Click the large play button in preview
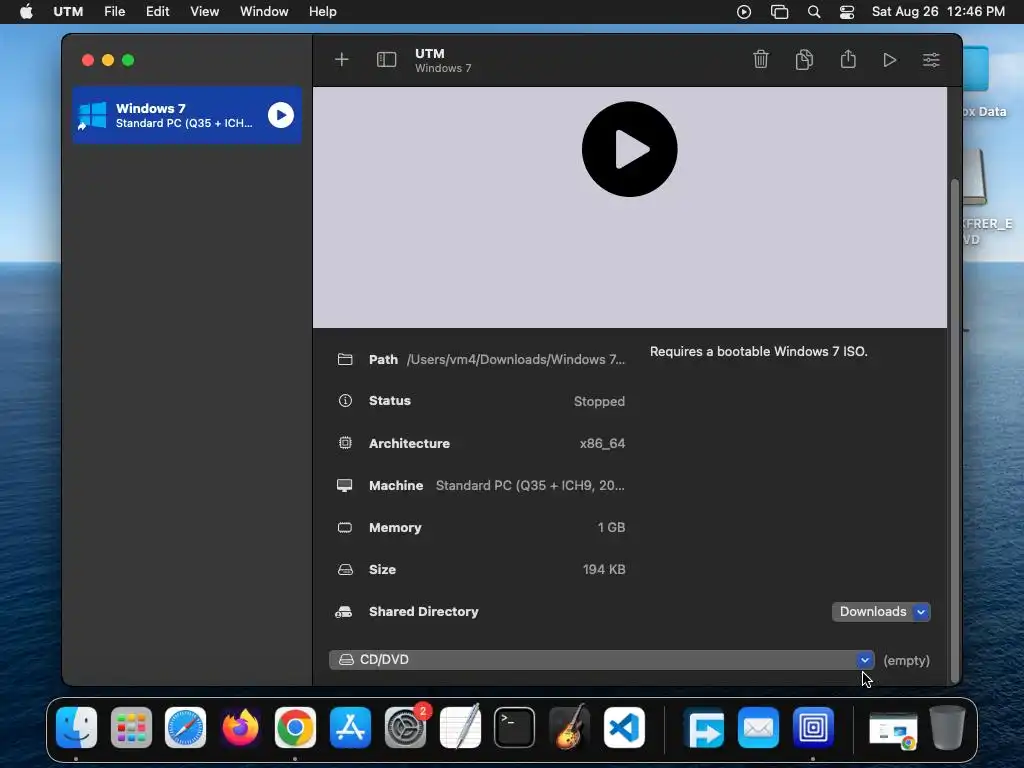Image resolution: width=1024 pixels, height=768 pixels. point(630,149)
